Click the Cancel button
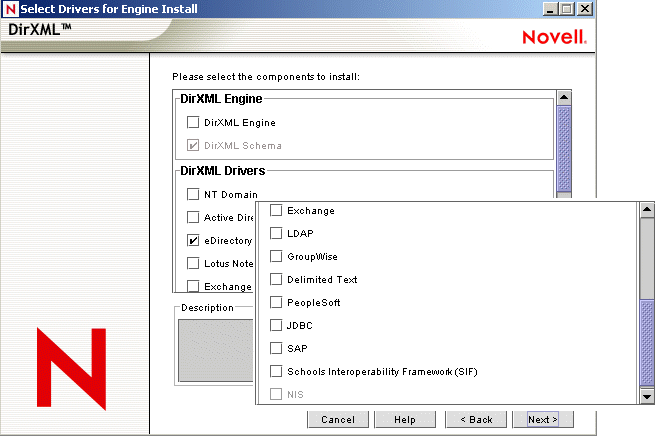The width and height of the screenshot is (655, 439). (x=338, y=419)
